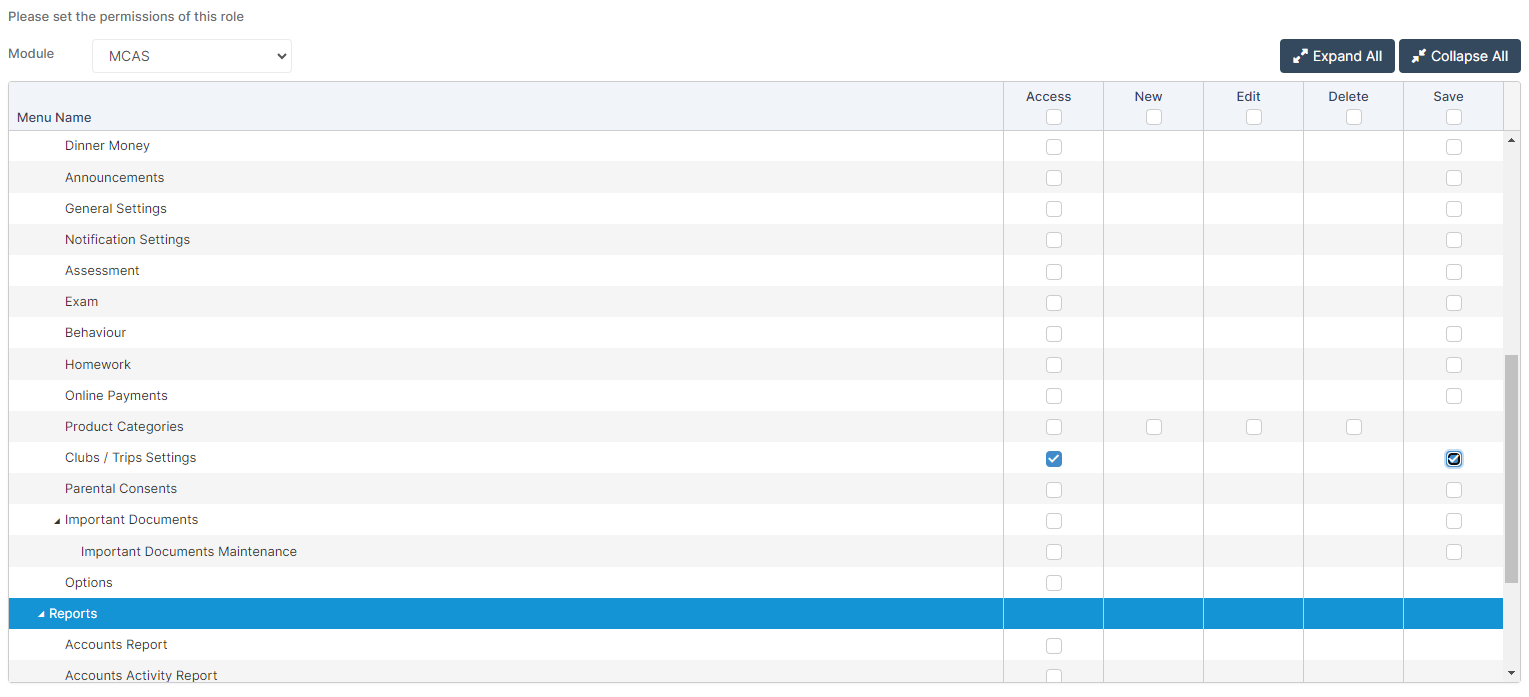Enable Save for Important Documents Maintenance
Screen dimensions: 1529x697
[x=1454, y=552]
